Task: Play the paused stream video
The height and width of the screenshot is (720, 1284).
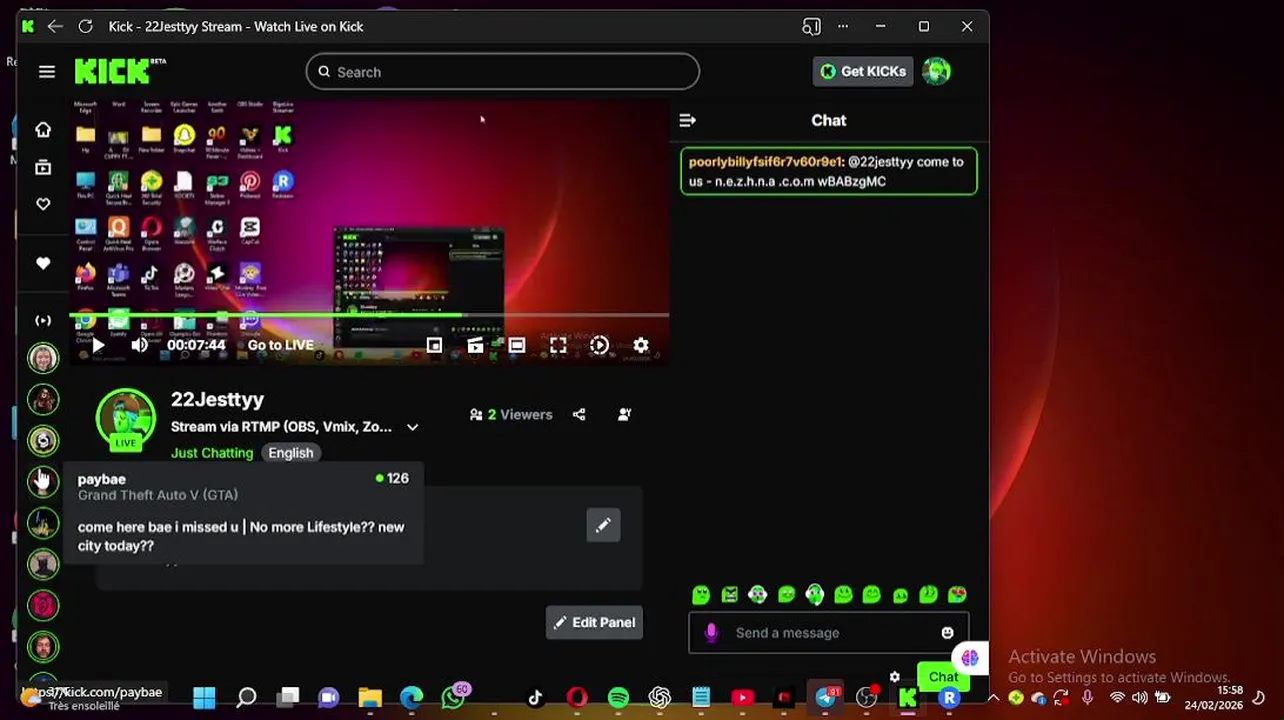Action: coord(98,345)
